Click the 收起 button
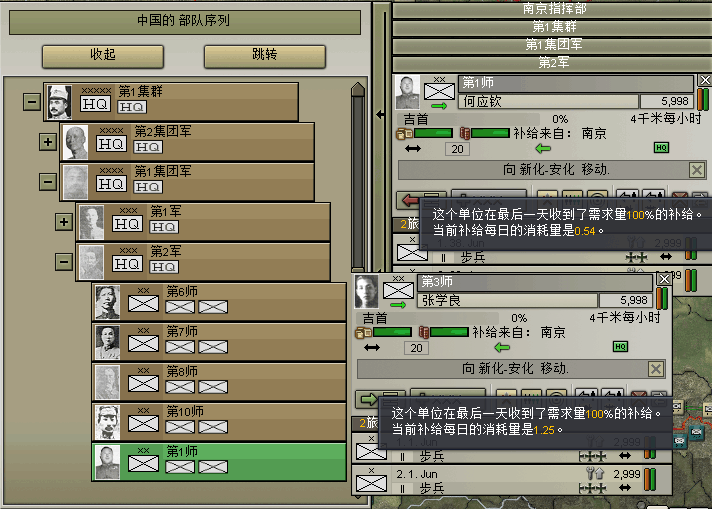 point(103,56)
